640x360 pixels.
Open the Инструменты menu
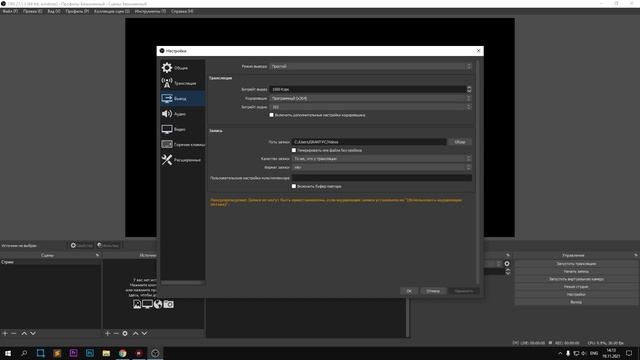(x=150, y=11)
